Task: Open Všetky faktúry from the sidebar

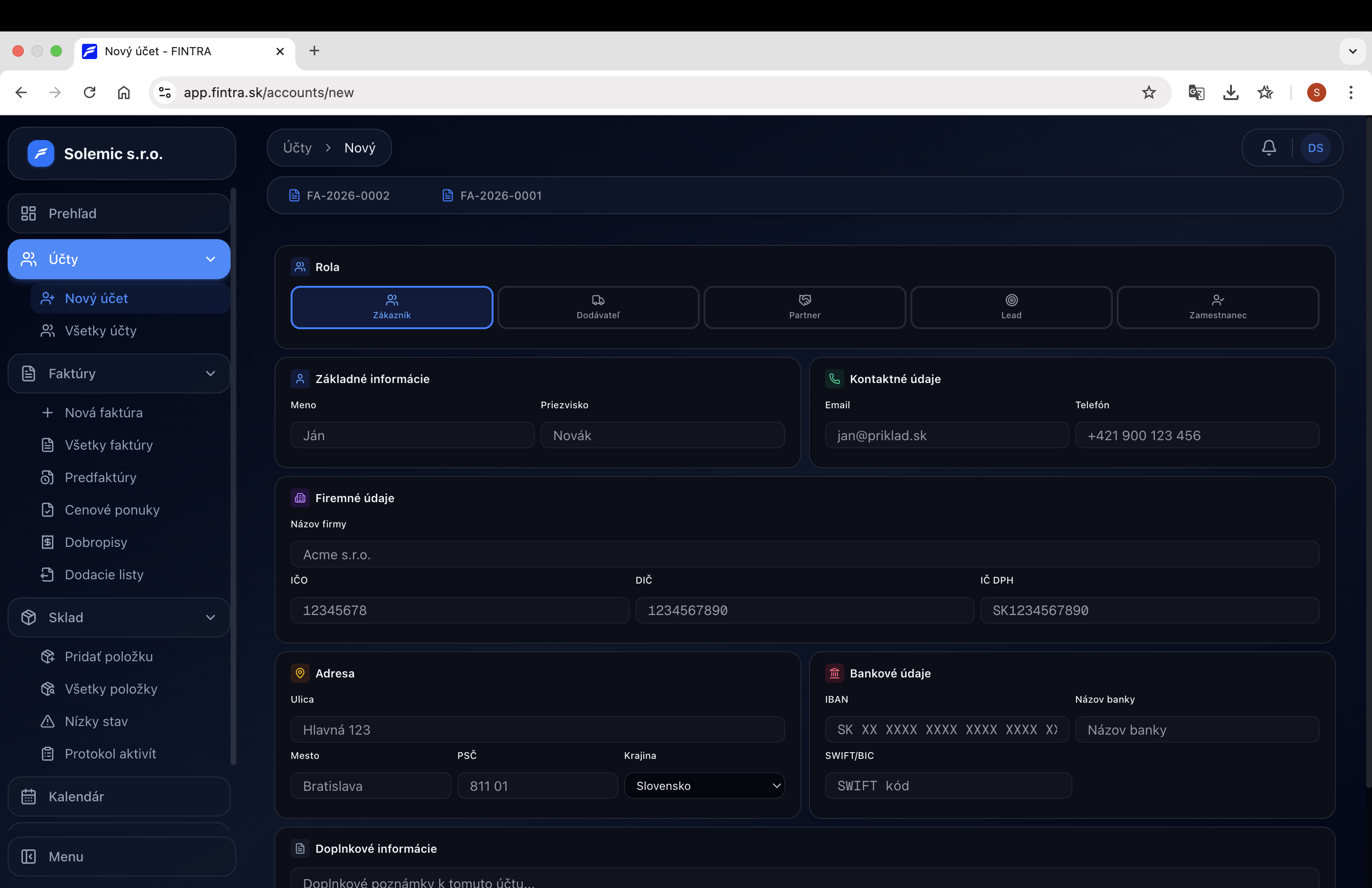Action: [x=108, y=444]
